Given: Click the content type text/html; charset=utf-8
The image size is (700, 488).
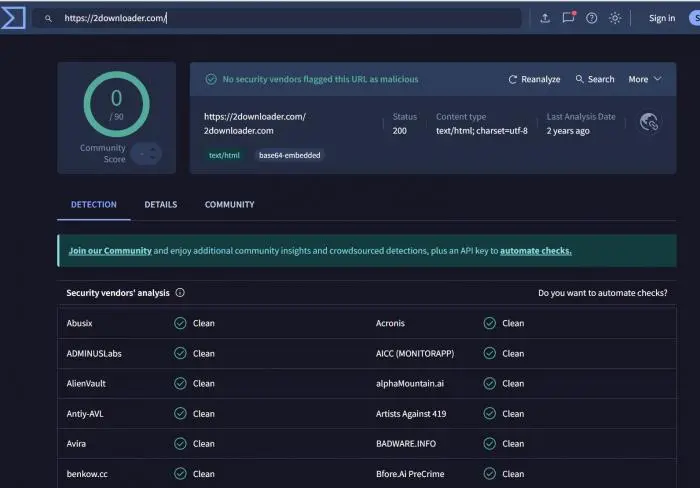Looking at the screenshot, I should coord(482,131).
